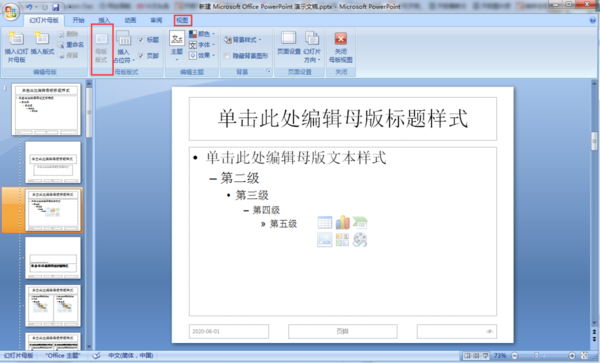Select the first slide master thumbnail

(46, 109)
